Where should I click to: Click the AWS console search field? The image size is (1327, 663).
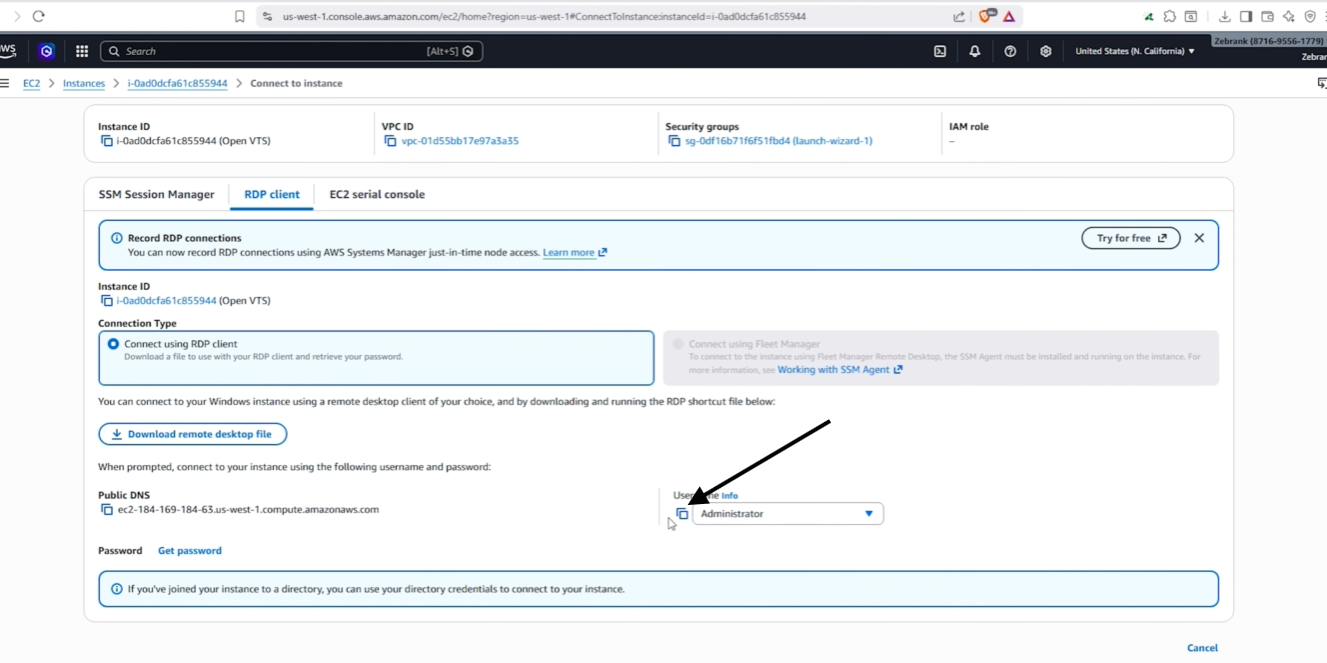[292, 51]
